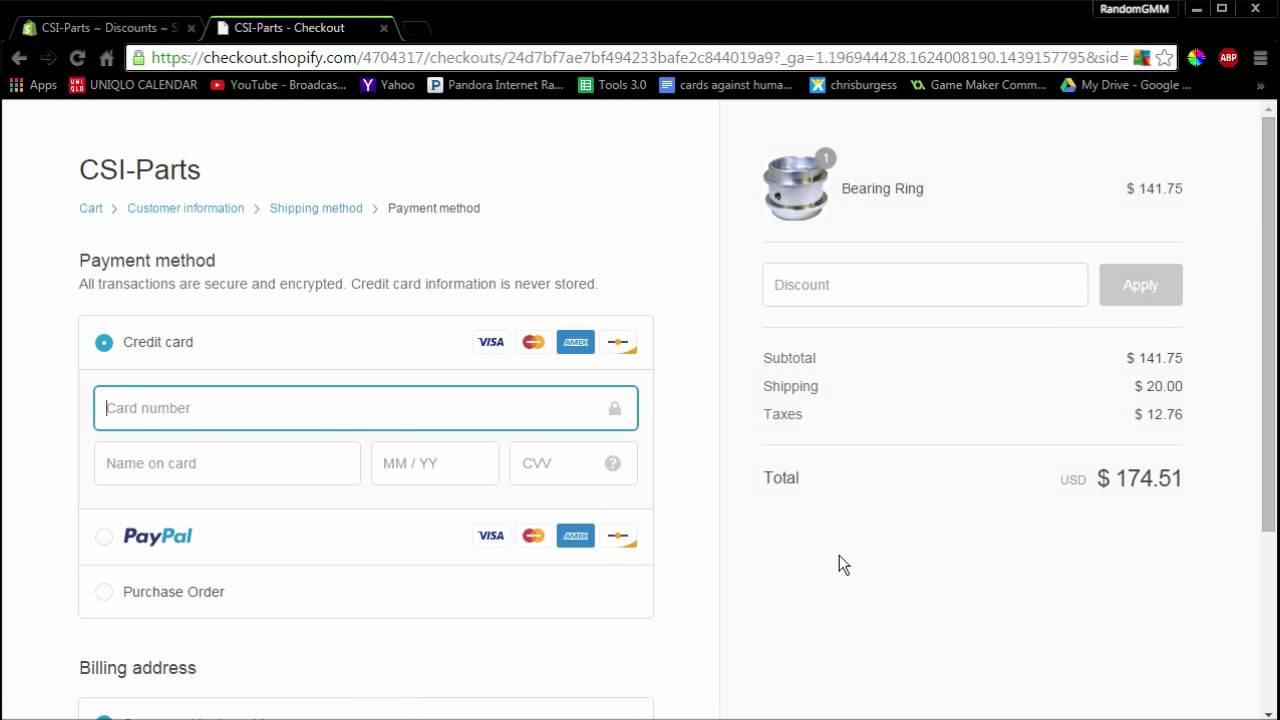Click the RandomGMM profile button
Viewport: 1280px width, 720px height.
[x=1135, y=9]
